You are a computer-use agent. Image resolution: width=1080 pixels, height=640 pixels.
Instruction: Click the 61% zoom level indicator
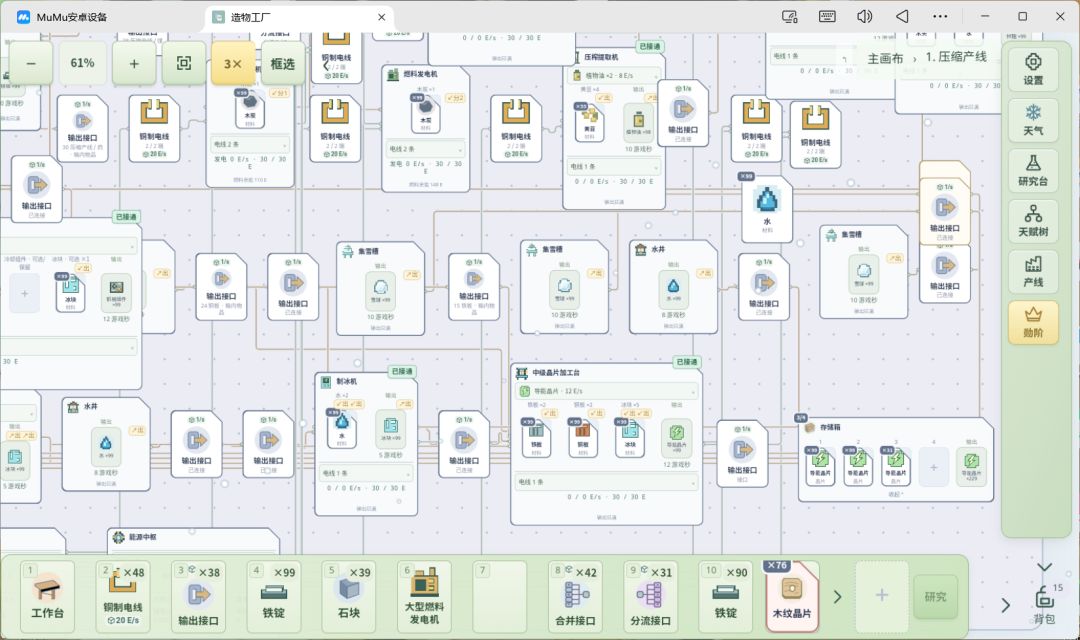click(x=83, y=63)
